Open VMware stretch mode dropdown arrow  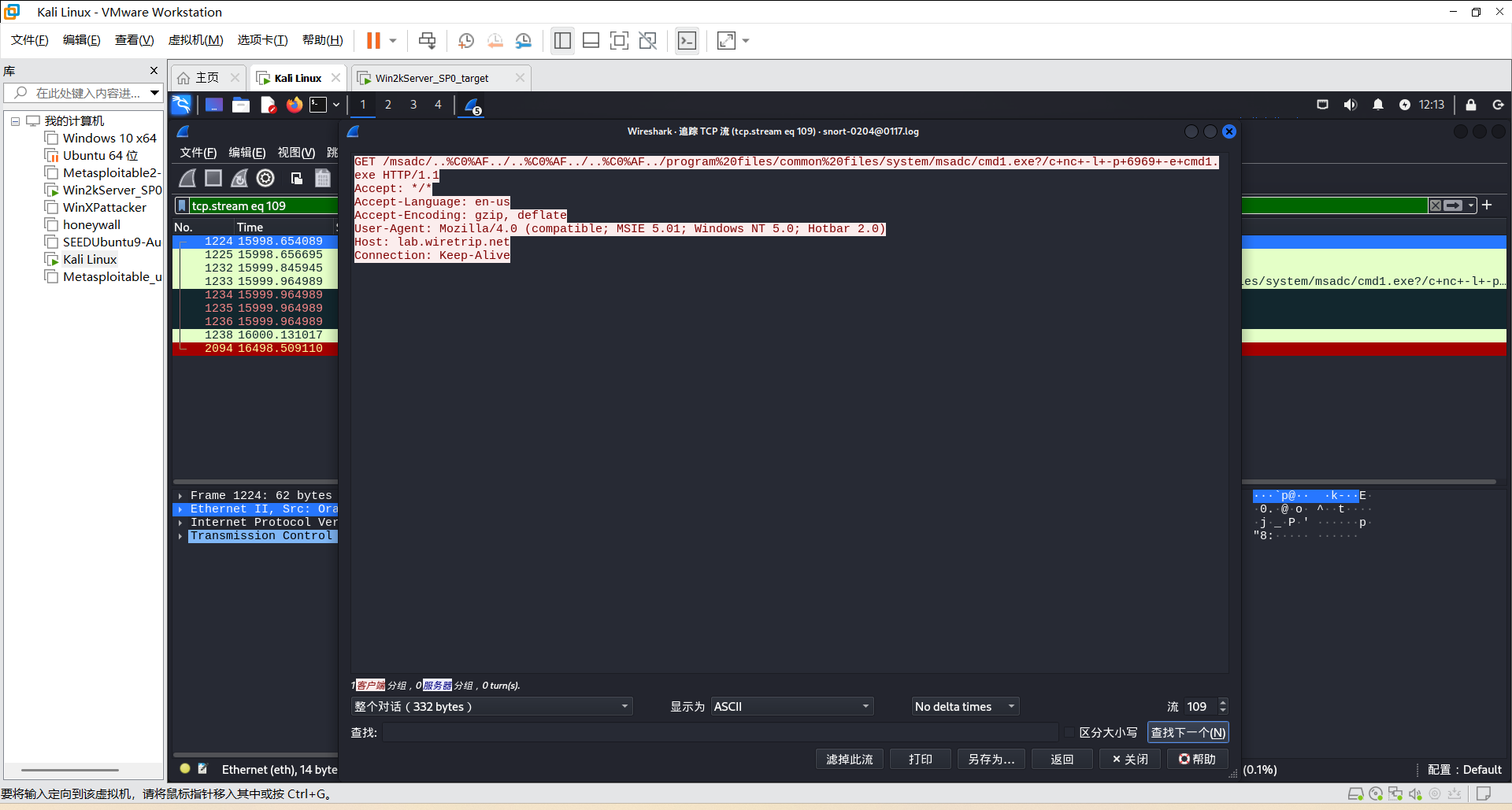(x=746, y=40)
